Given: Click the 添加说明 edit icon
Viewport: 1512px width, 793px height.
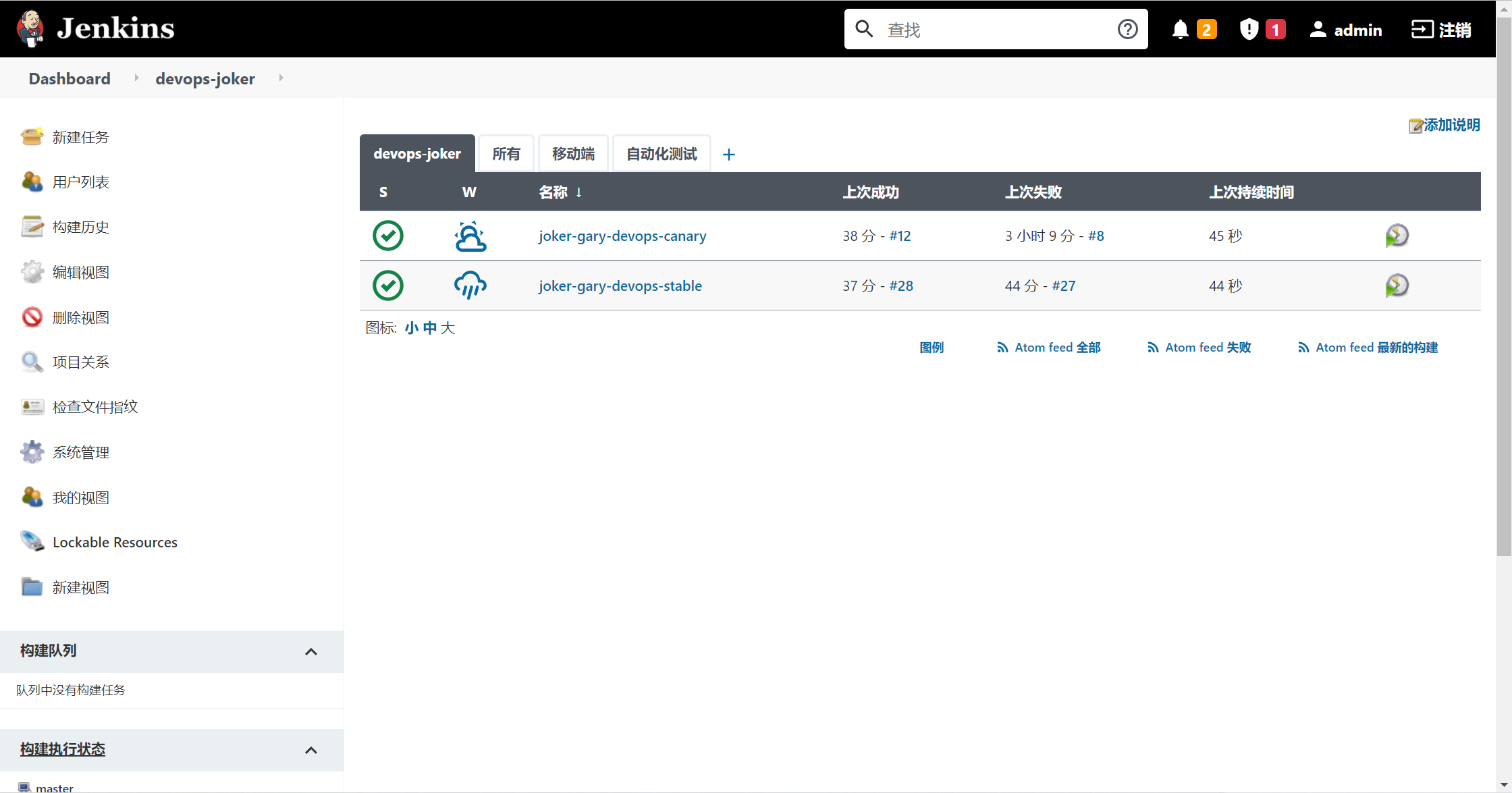Looking at the screenshot, I should click(1415, 126).
